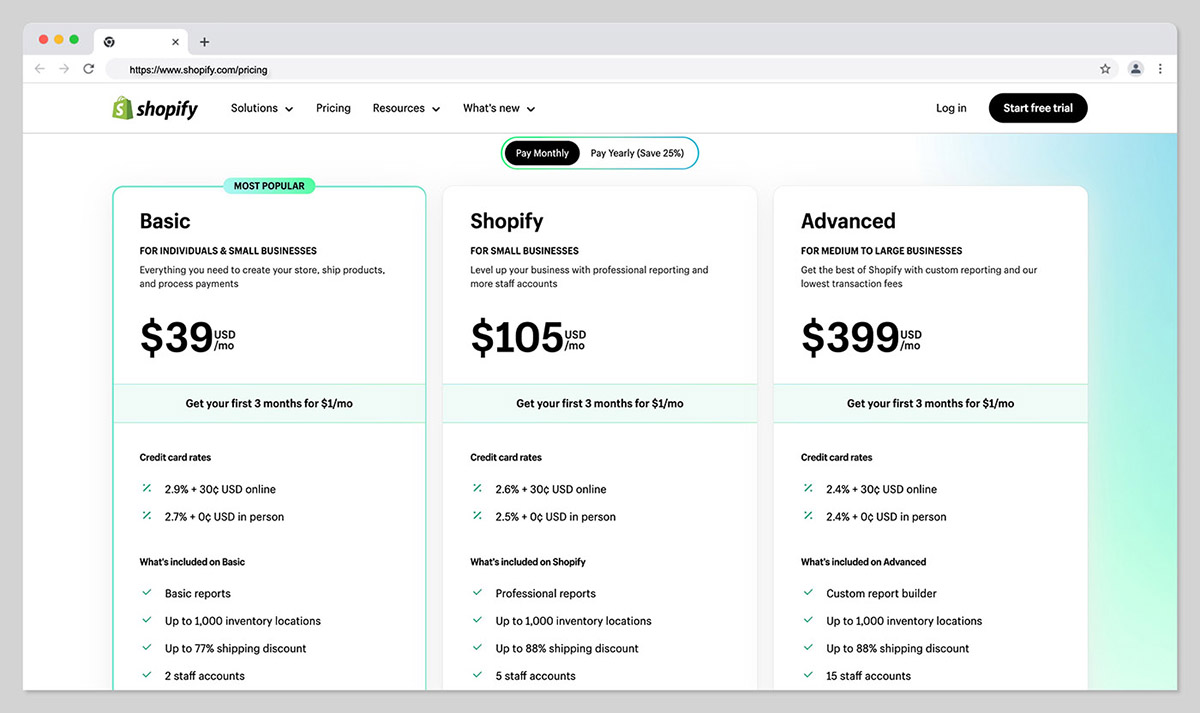
Task: Keep Pay Monthly billing selected
Action: [541, 152]
